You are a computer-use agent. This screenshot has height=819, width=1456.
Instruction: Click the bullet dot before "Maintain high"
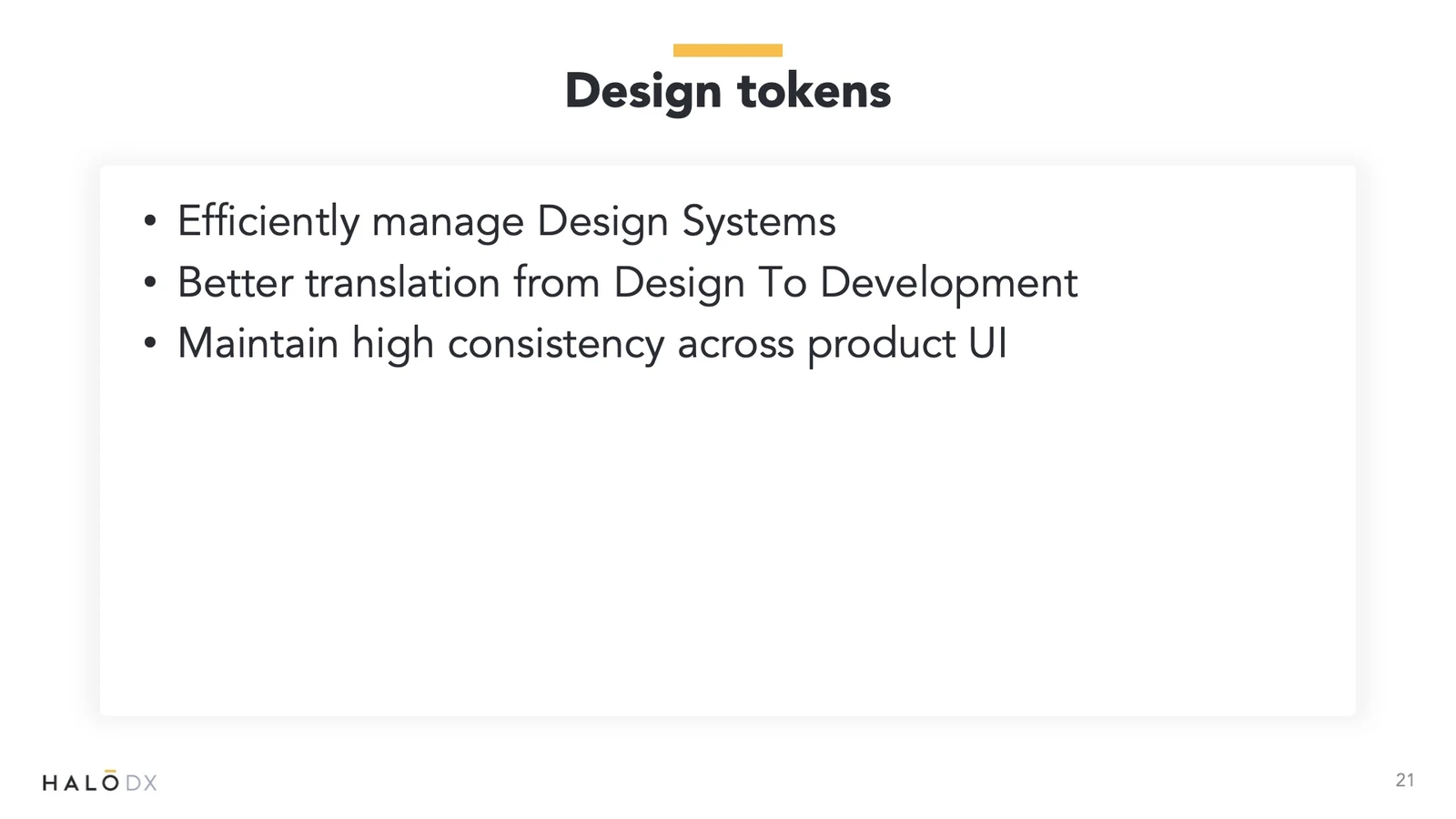[150, 343]
